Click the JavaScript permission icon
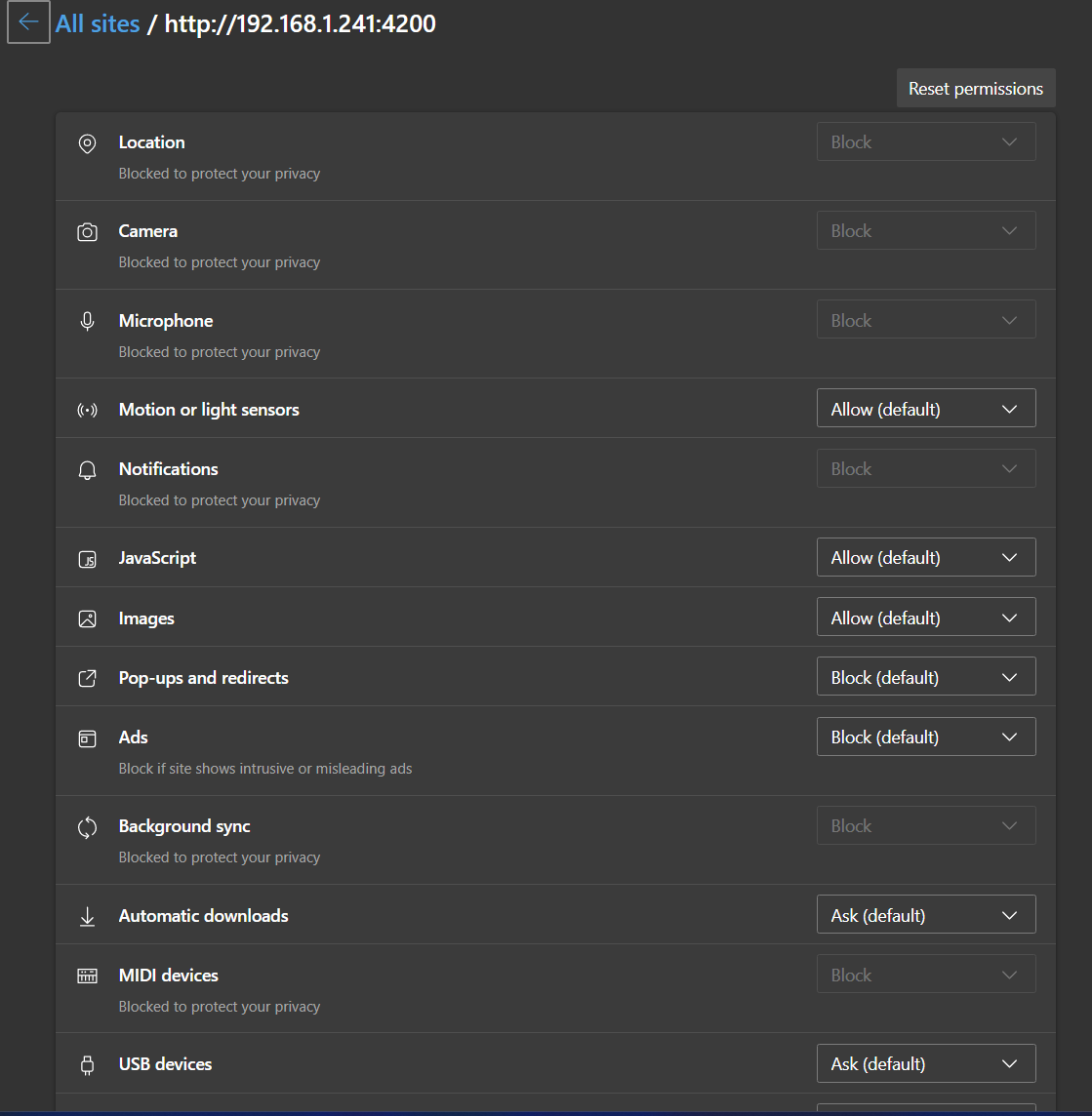Screen dimensions: 1092x1116 (x=87, y=558)
